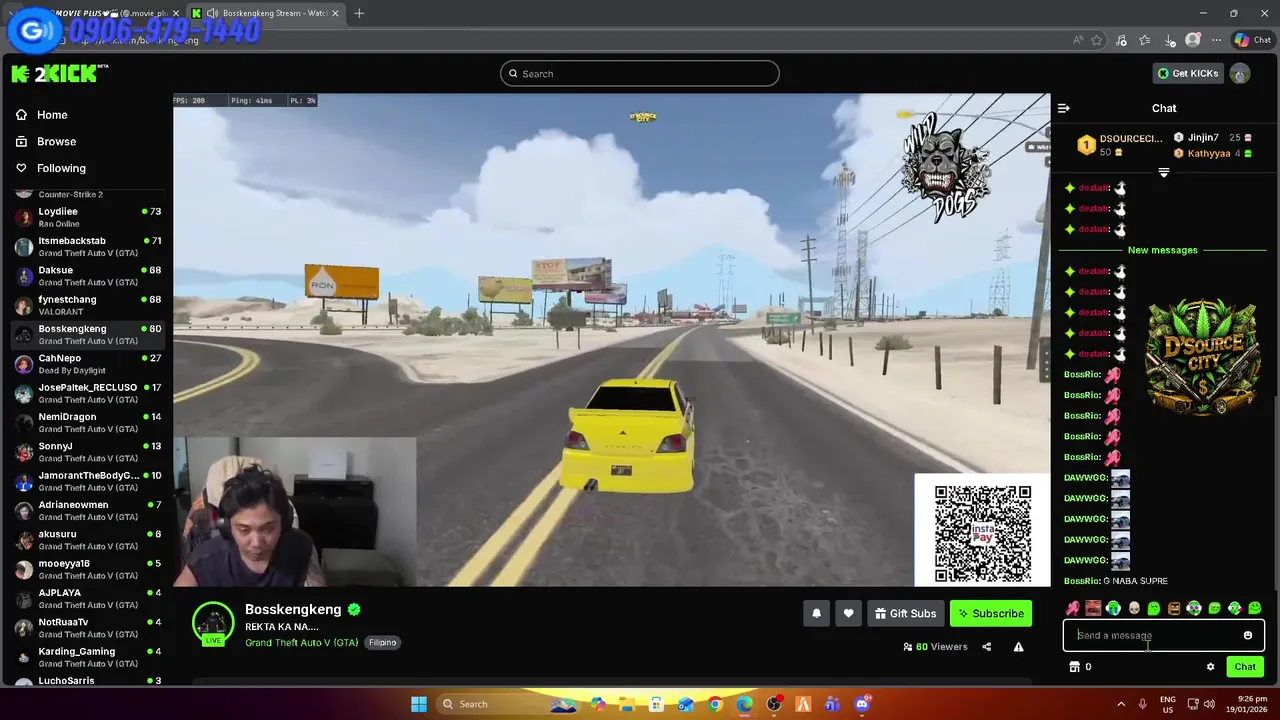Click the heart follow button
This screenshot has width=1280, height=720.
click(x=848, y=613)
